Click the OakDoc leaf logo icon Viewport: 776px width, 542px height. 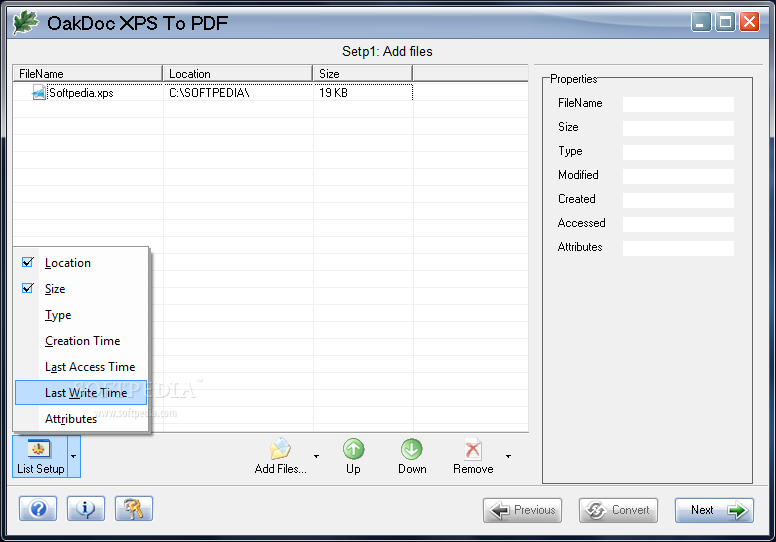pos(25,22)
